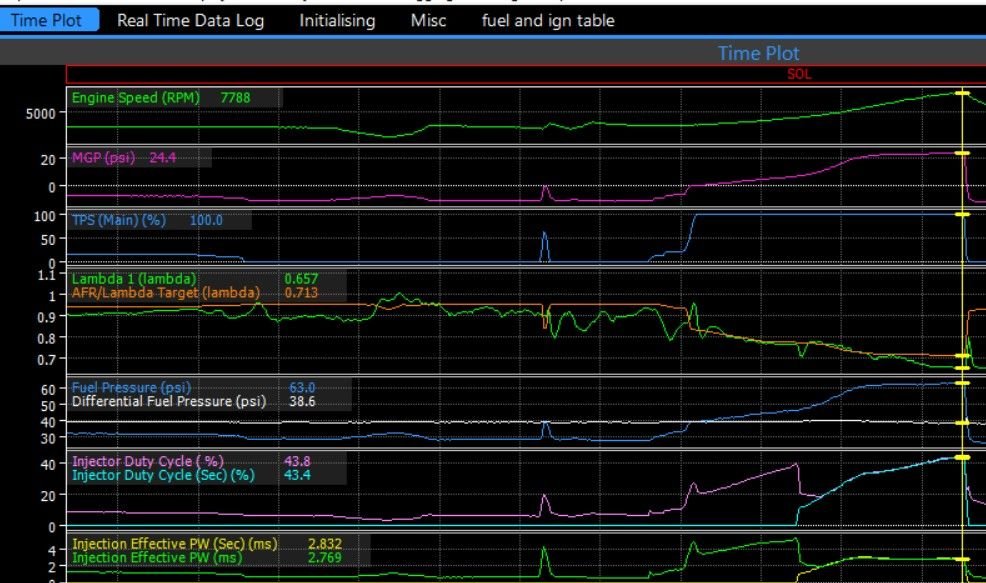This screenshot has width=986, height=583.
Task: Select the Engine Speed (RPM) channel label
Action: pos(136,97)
